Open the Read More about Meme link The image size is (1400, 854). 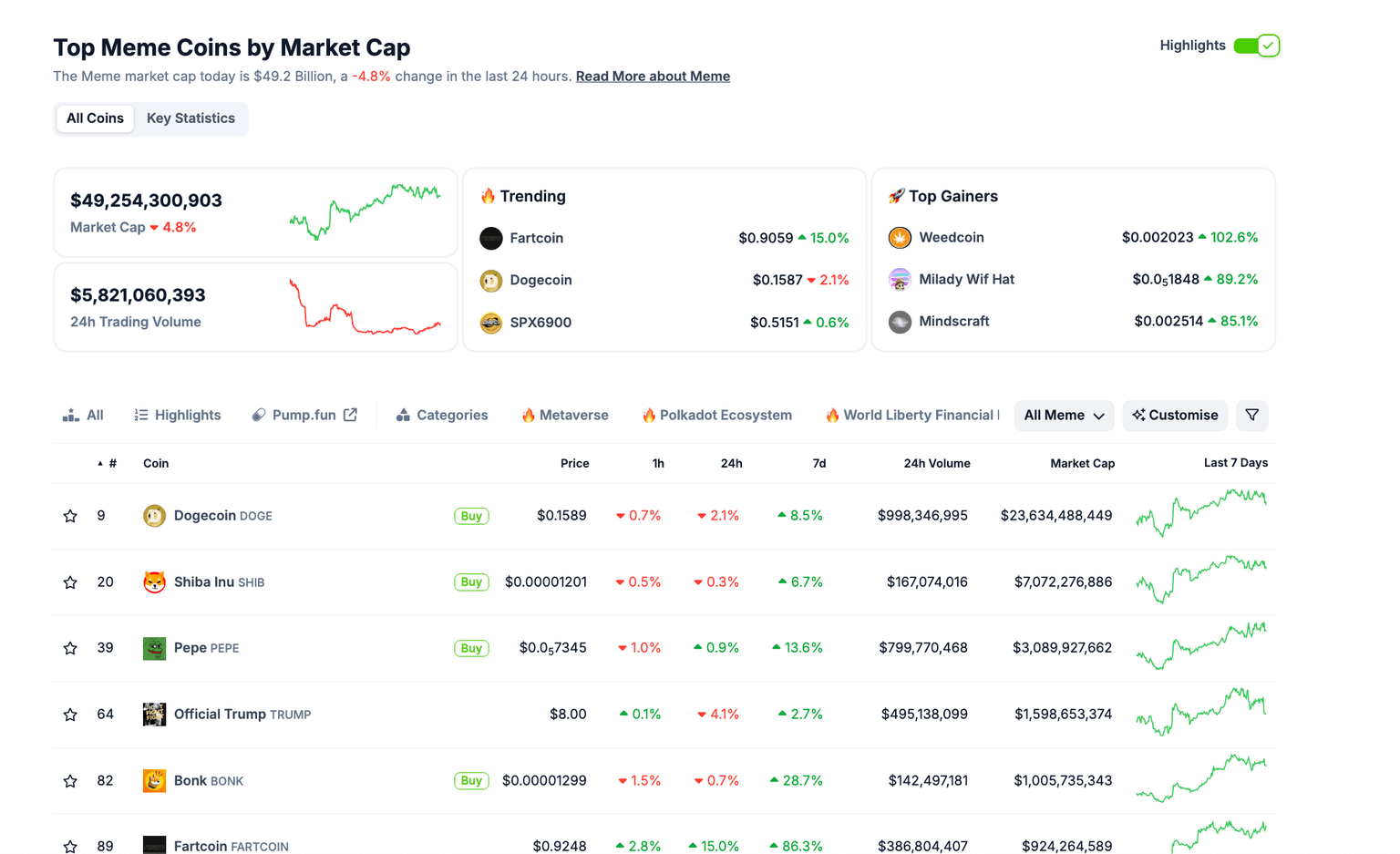click(x=653, y=76)
